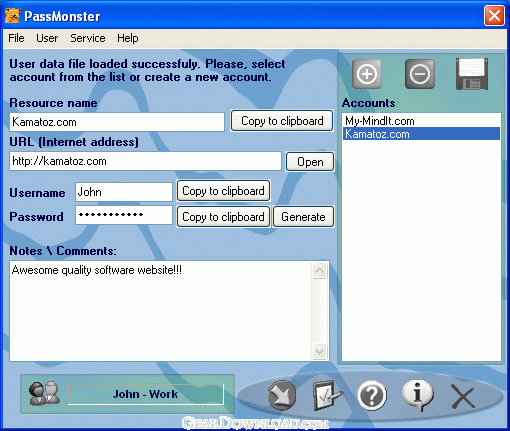
Task: Click the arrow icon in bottom toolbar
Action: (x=282, y=395)
